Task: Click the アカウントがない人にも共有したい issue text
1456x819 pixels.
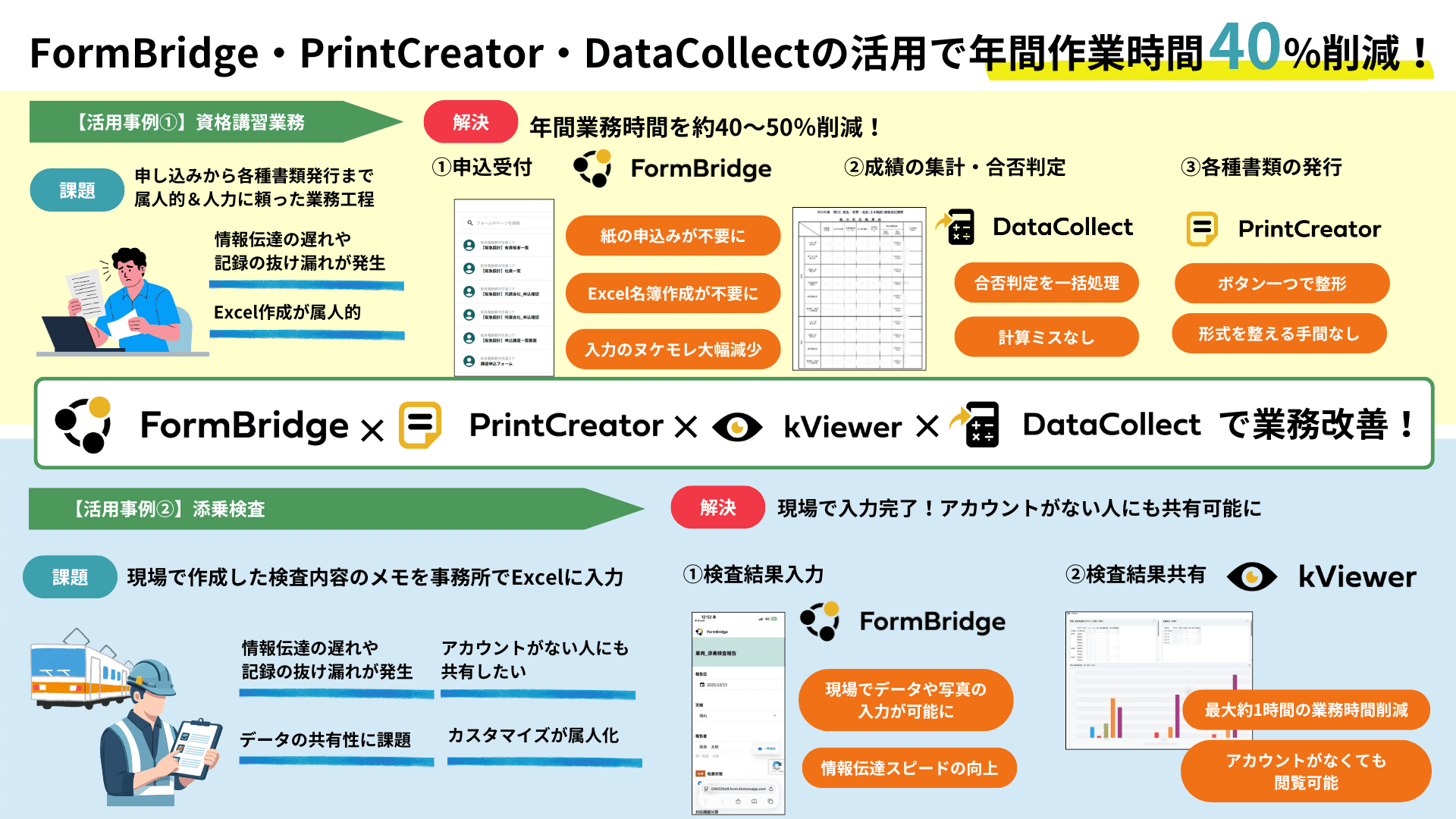Action: [535, 660]
